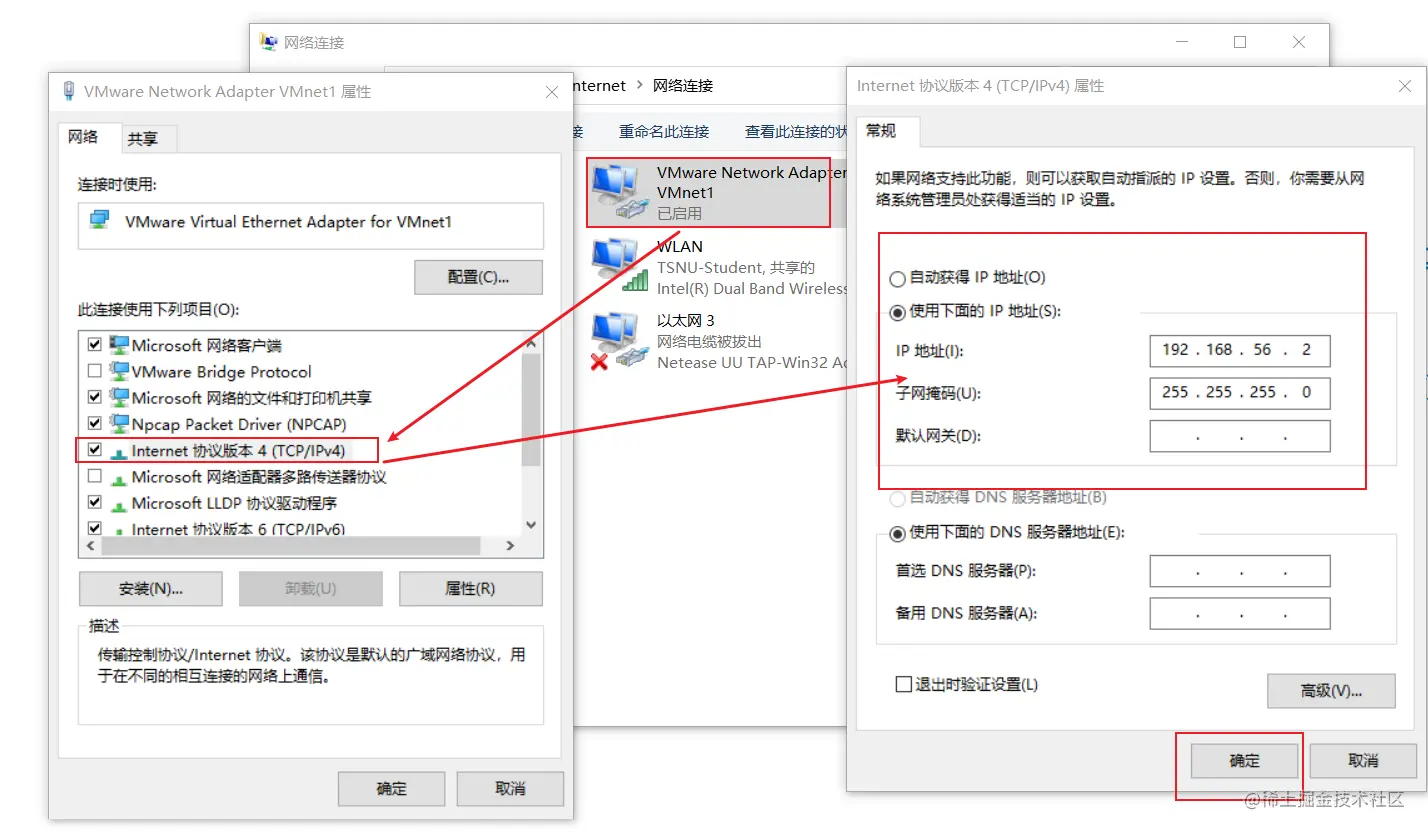Check the 退出时验证设置 checkbox
The height and width of the screenshot is (833, 1428).
(904, 685)
